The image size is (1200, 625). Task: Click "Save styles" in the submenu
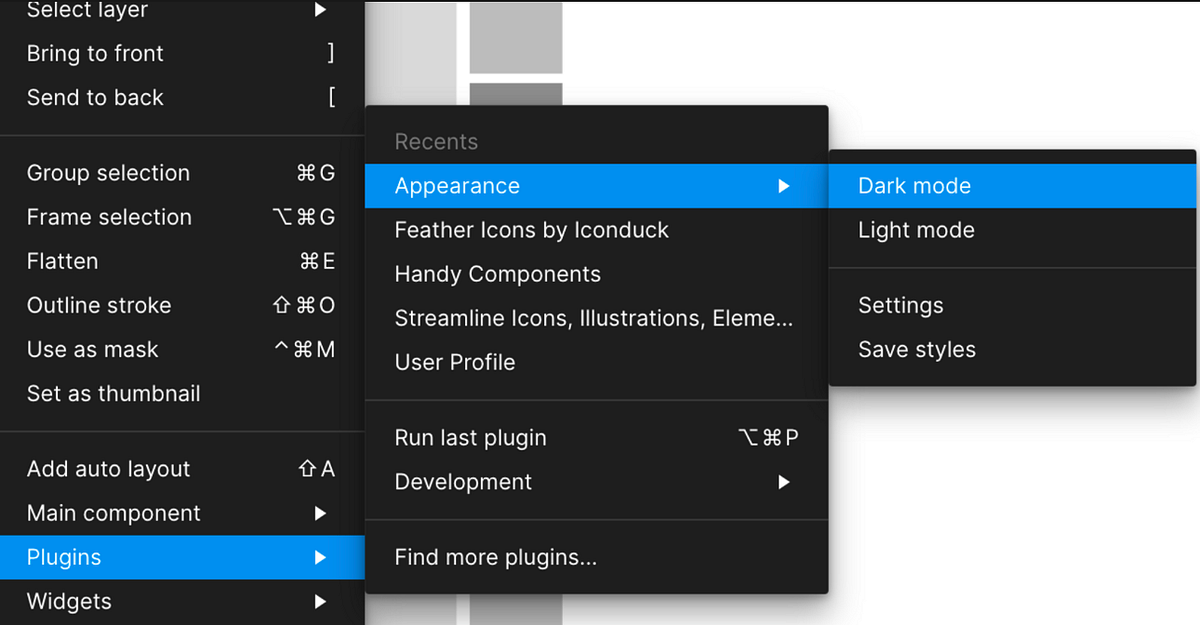pyautogui.click(x=916, y=349)
